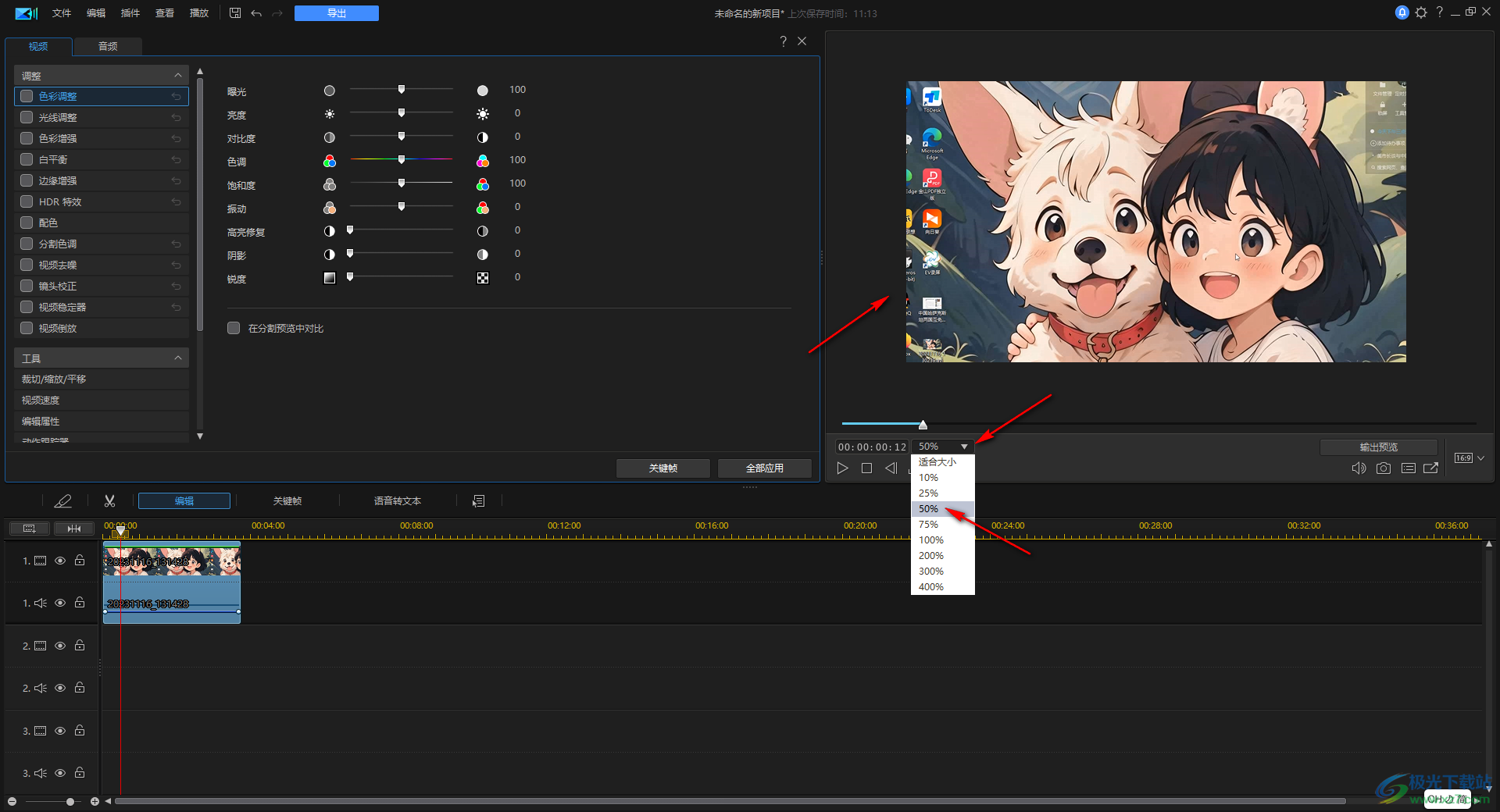Click the 编辑 toolbar button
Screen dimensions: 1500x812
click(x=184, y=501)
